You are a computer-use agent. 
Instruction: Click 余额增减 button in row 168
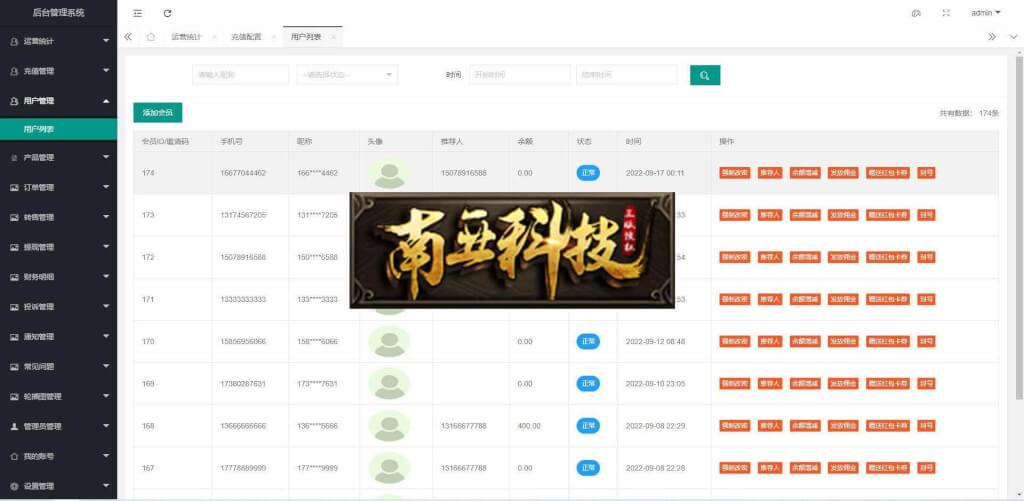pyautogui.click(x=805, y=426)
